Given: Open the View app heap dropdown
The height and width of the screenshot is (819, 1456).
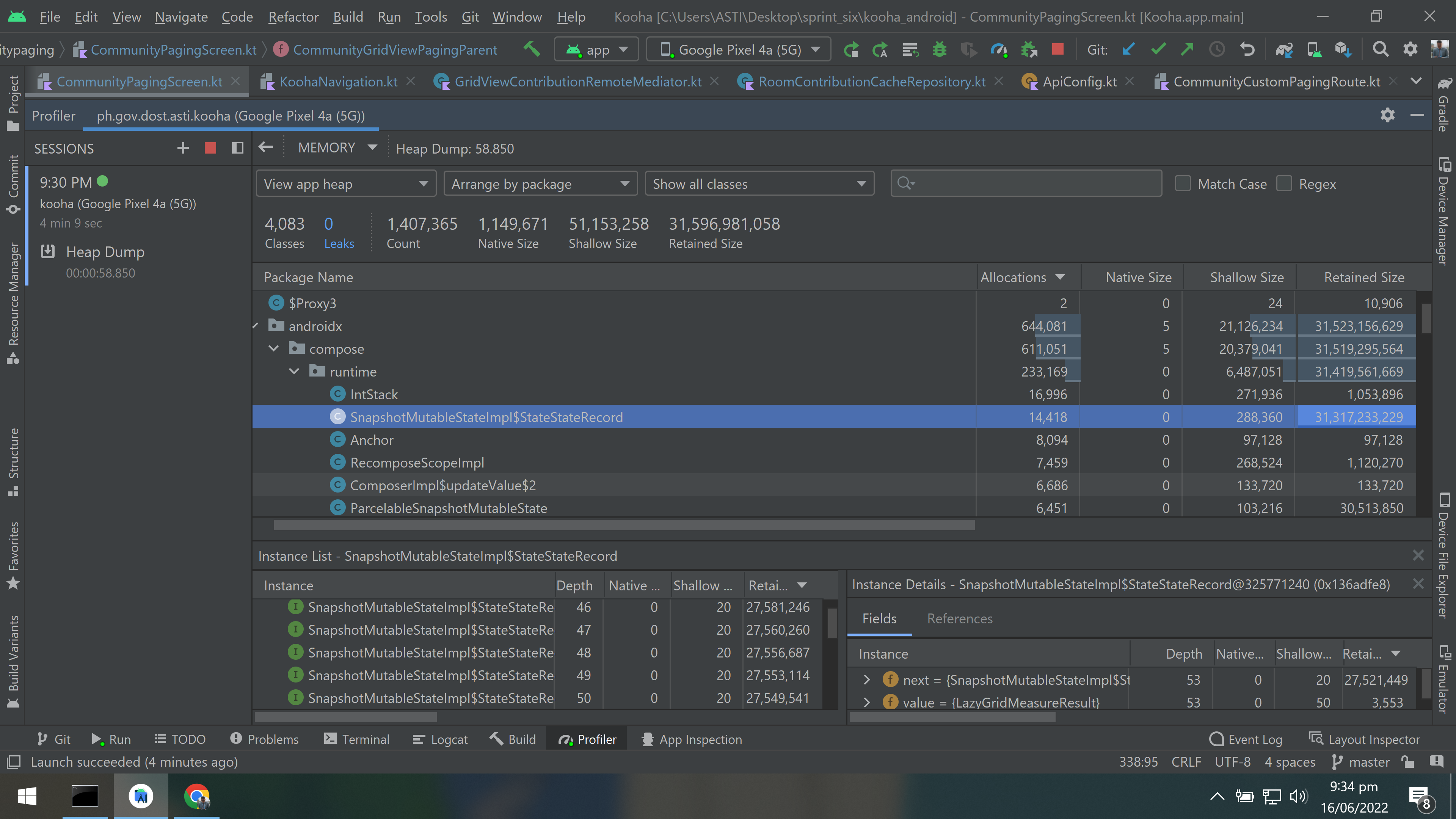Looking at the screenshot, I should (346, 184).
